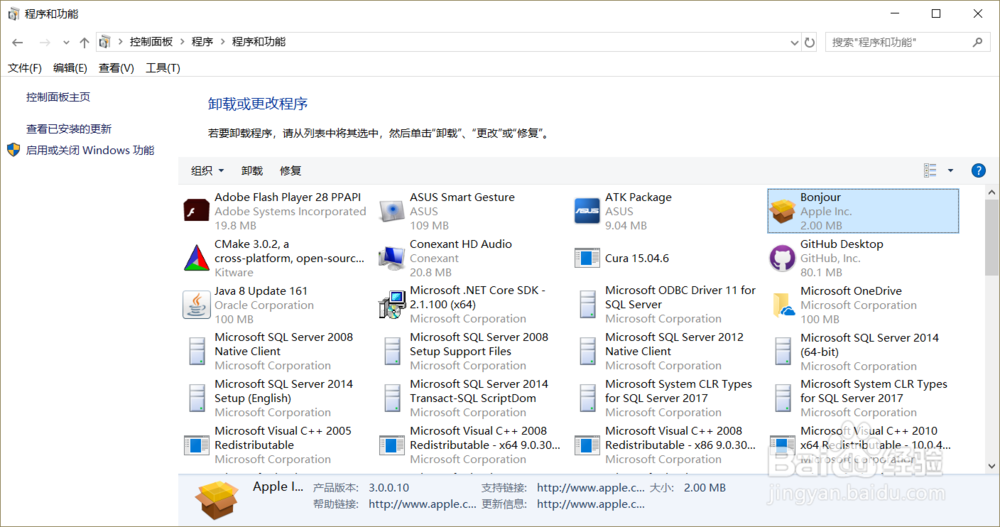
Task: Click the 修复 button in toolbar
Action: [290, 170]
